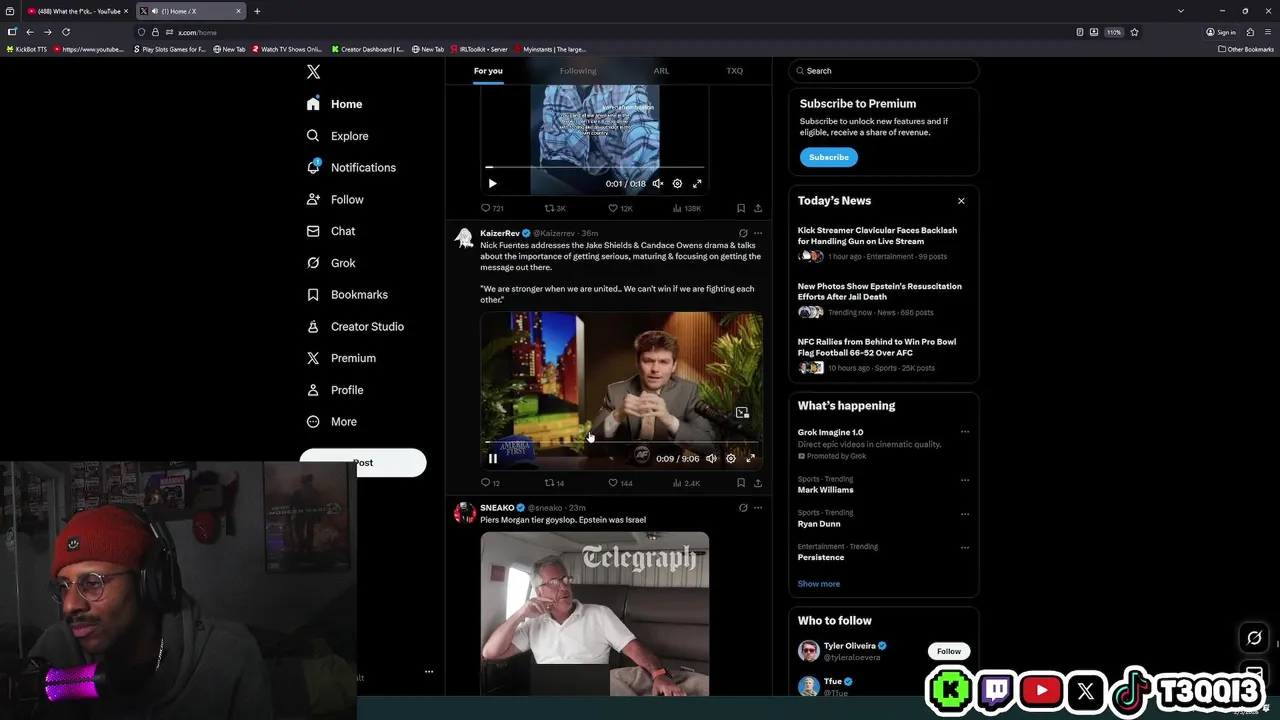Toggle mute on Nick Fuentes video
Screen dimensions: 1280x720
[x=711, y=459]
